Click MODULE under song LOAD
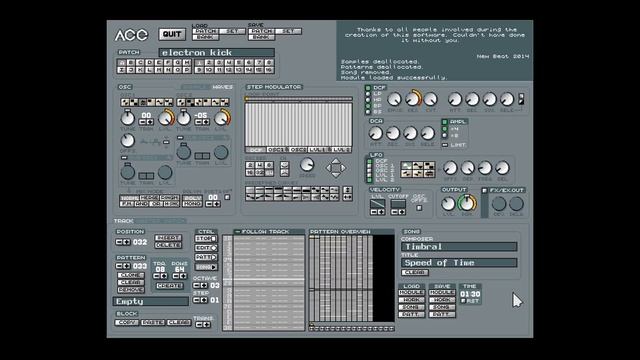640x360 pixels. (x=411, y=293)
